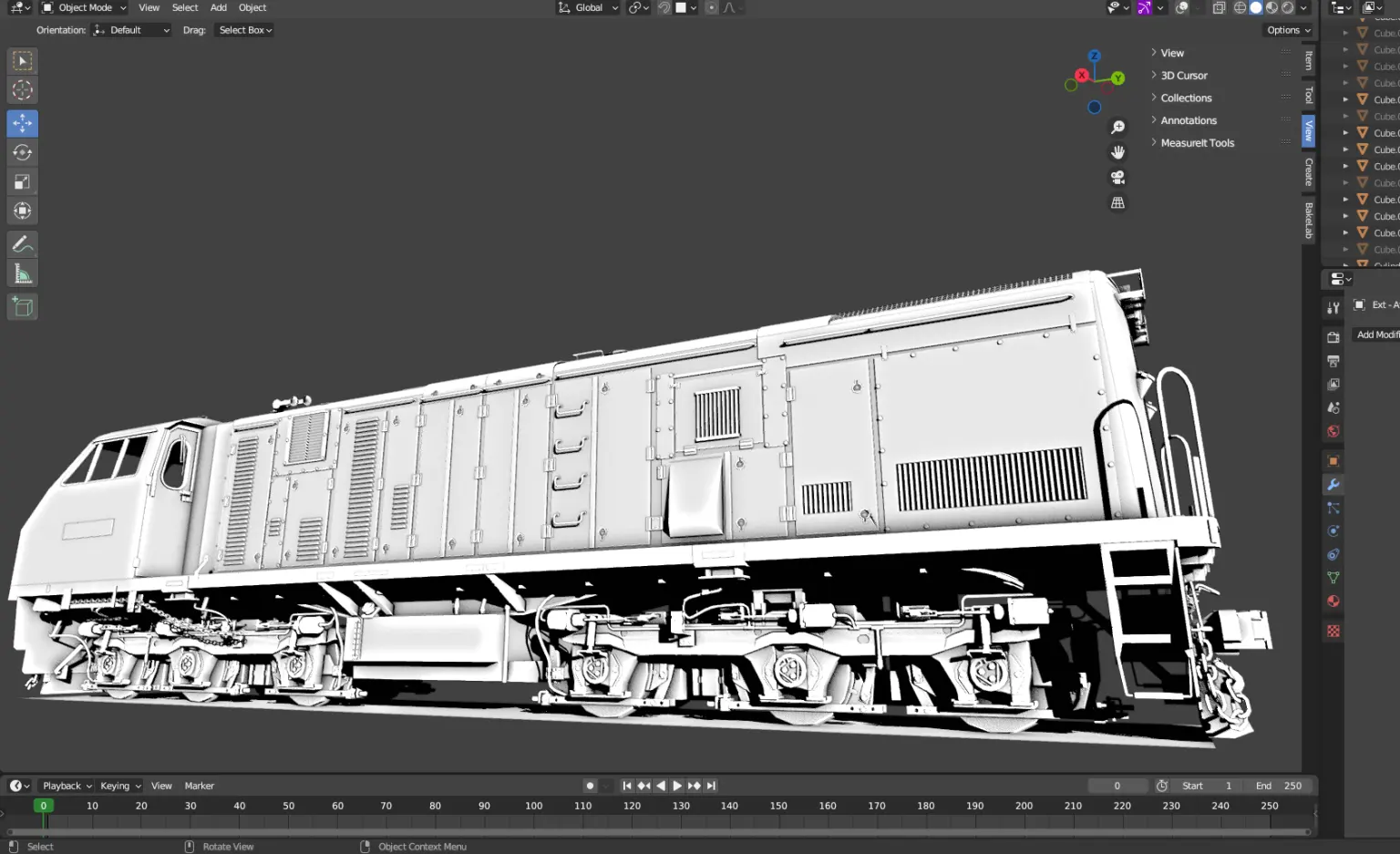
Task: Expand the MeasureIt Tools panel
Action: coord(1197,143)
